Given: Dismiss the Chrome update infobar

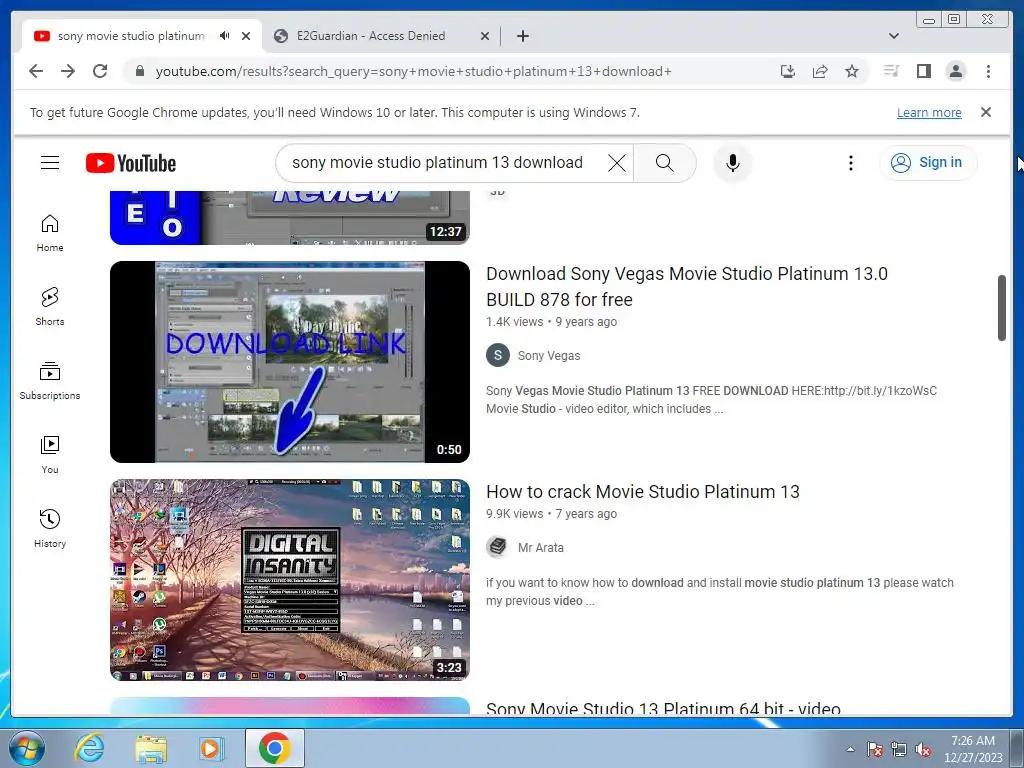Looking at the screenshot, I should click(985, 112).
